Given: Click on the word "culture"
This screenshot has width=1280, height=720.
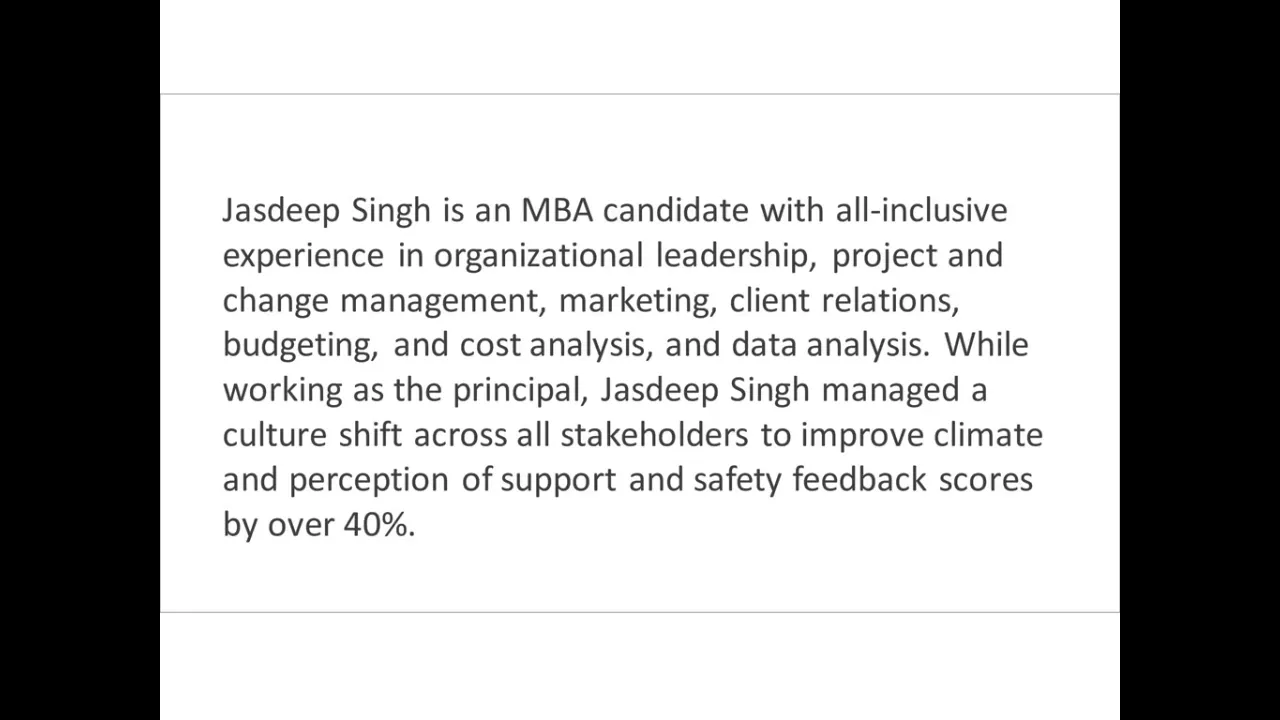Looking at the screenshot, I should (274, 435).
